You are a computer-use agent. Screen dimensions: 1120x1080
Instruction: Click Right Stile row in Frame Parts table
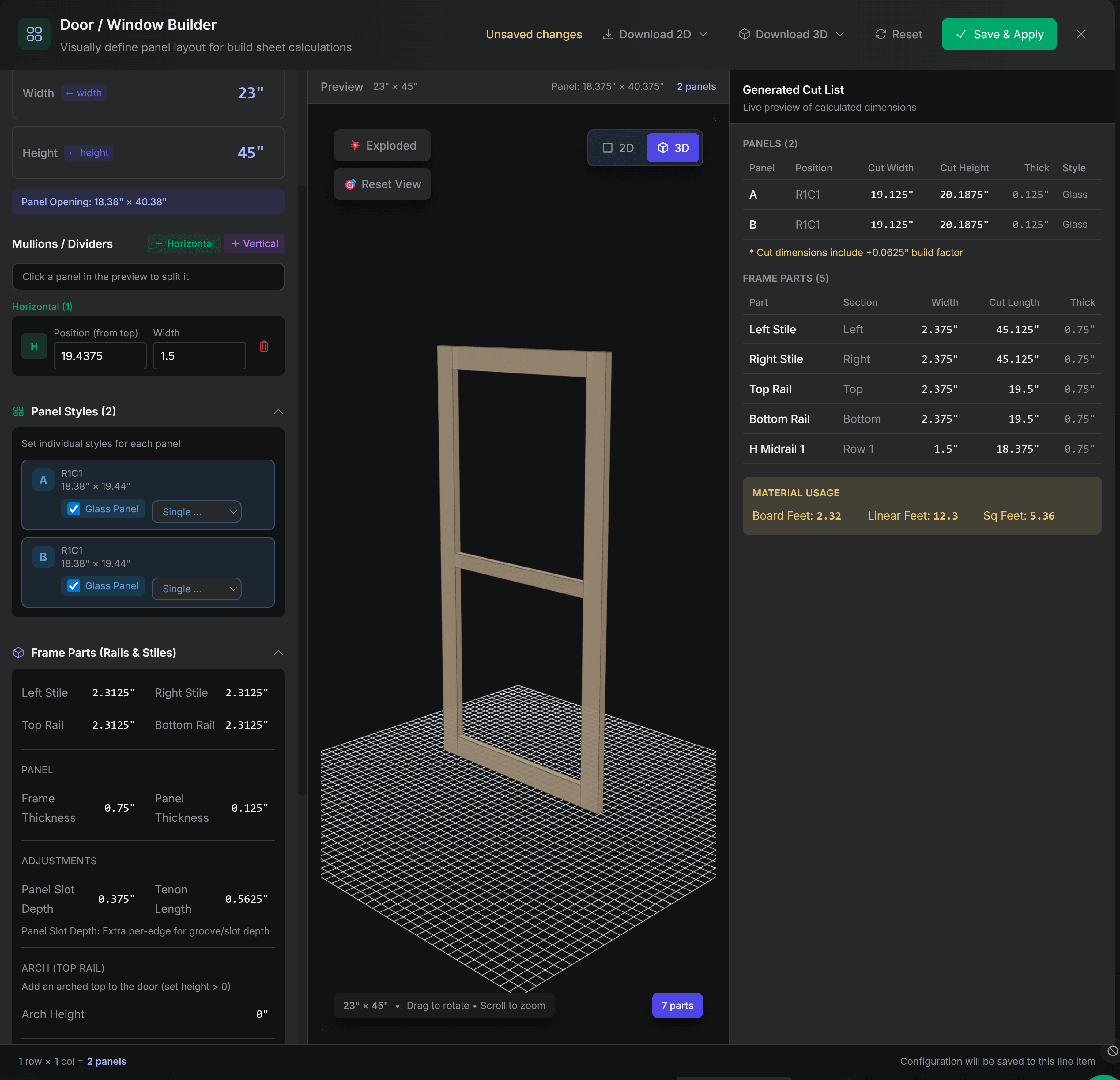click(x=922, y=359)
